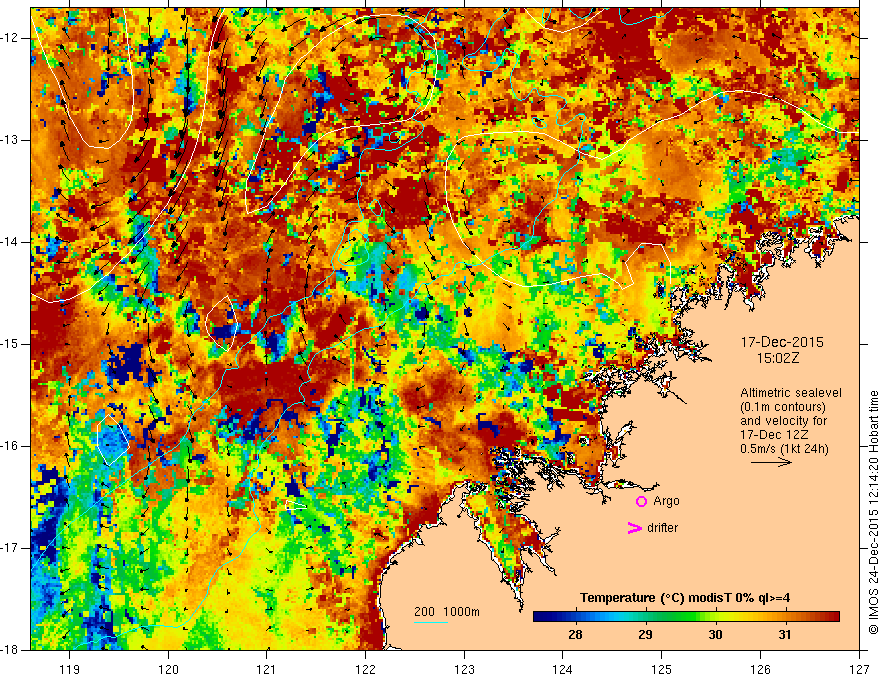Click the longitude axis label '121'
880x680 pixels.
tap(267, 669)
